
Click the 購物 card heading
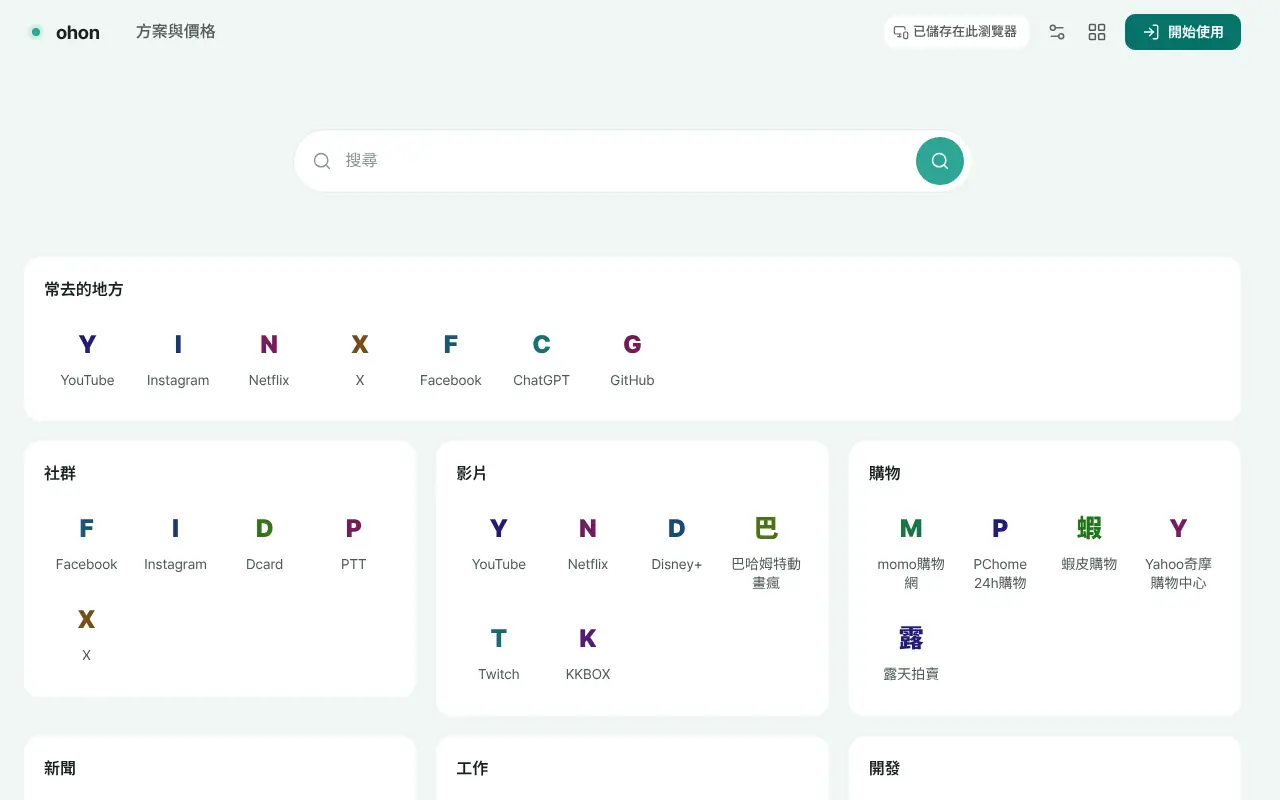point(885,473)
